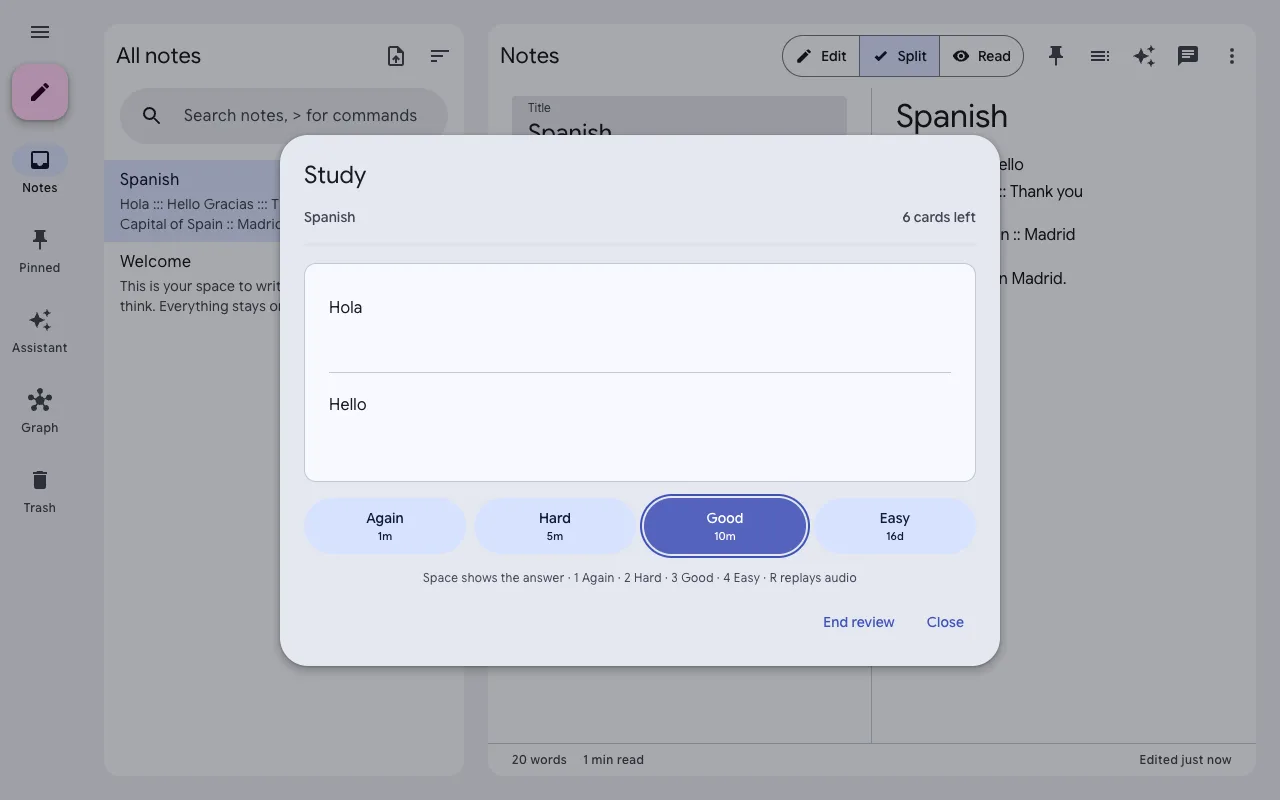Rate the card as Again 1m
Screen dimensions: 1280x800
(x=385, y=526)
